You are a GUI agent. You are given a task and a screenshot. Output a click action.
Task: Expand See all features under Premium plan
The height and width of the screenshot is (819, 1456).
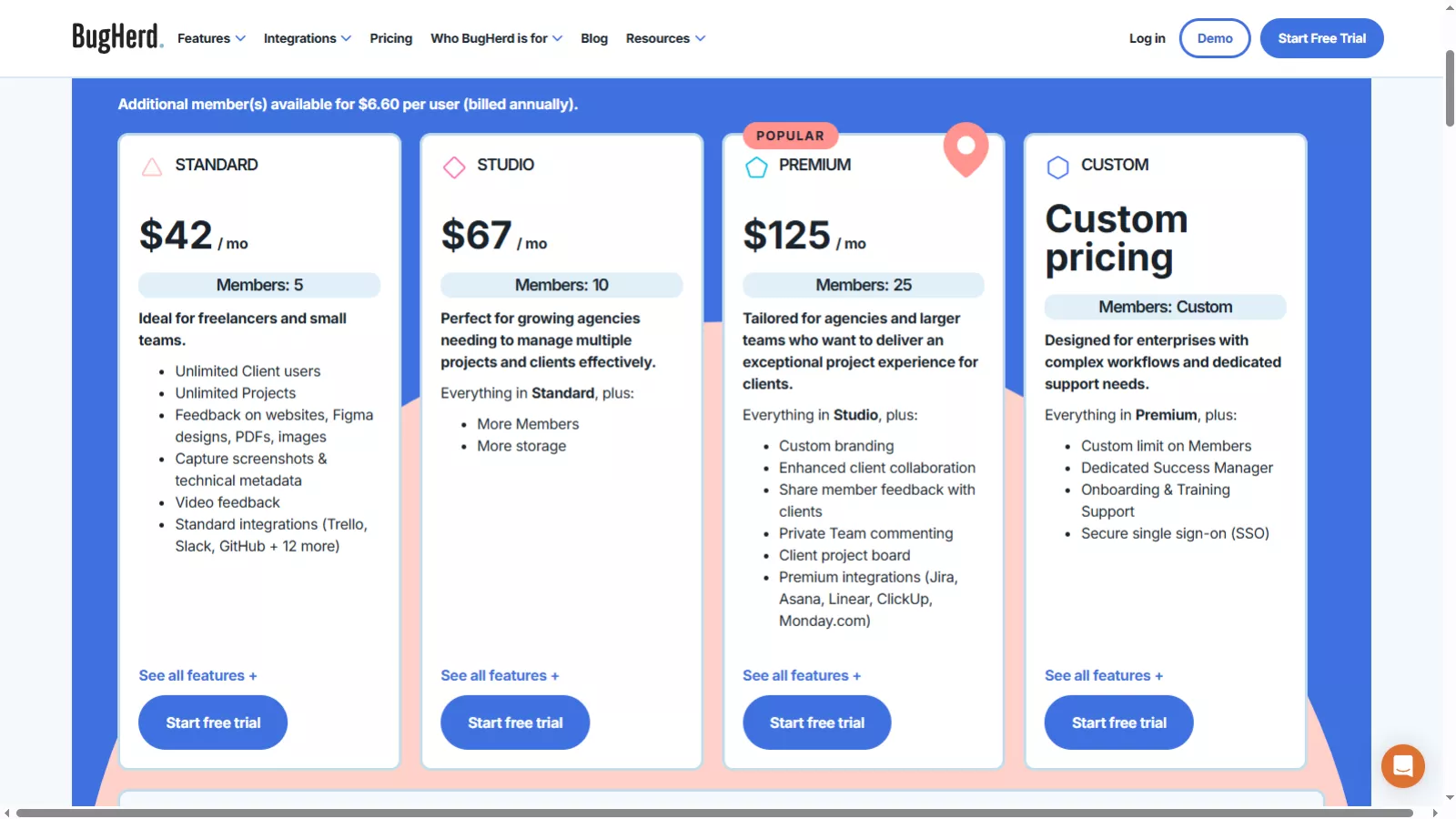point(802,675)
